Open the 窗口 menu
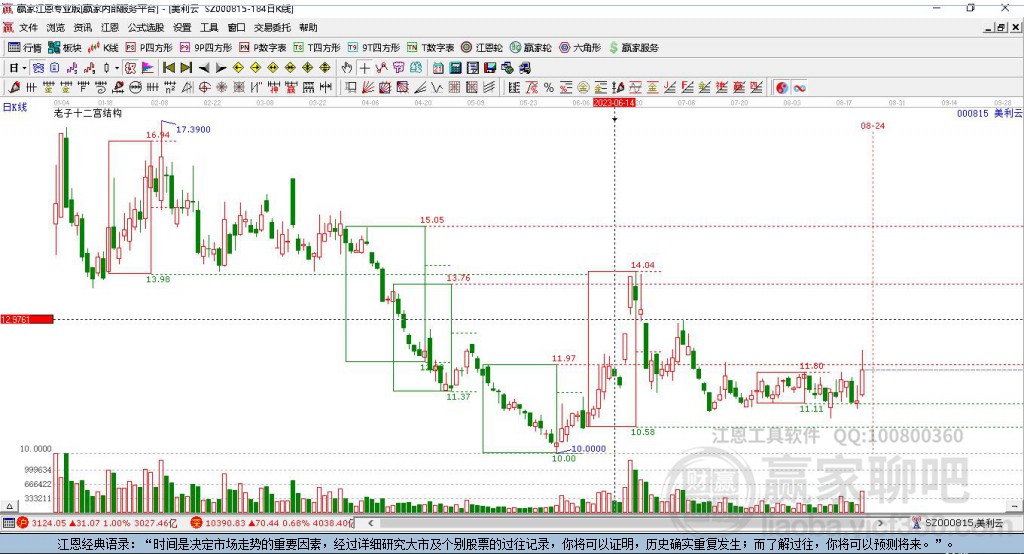This screenshot has height=554, width=1024. pos(236,27)
